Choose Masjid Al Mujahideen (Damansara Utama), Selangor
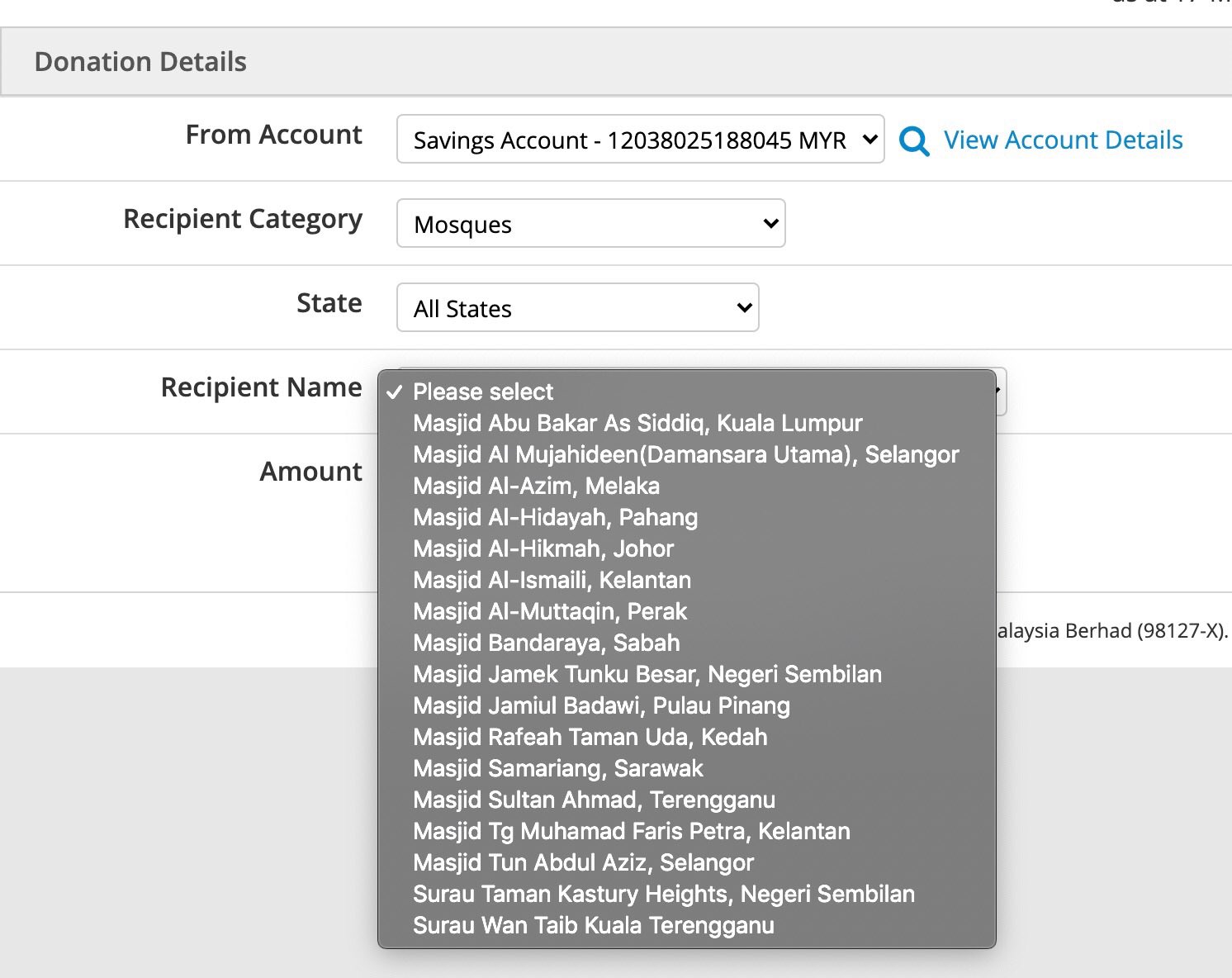 (x=686, y=454)
